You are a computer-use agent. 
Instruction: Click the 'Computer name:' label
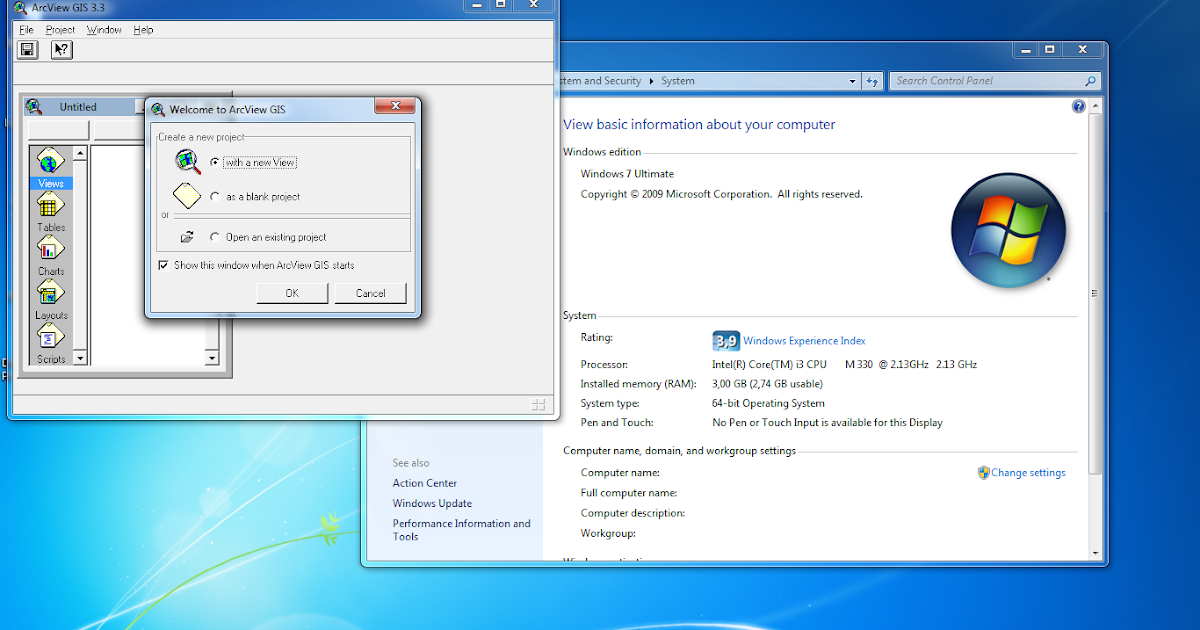pyautogui.click(x=620, y=473)
